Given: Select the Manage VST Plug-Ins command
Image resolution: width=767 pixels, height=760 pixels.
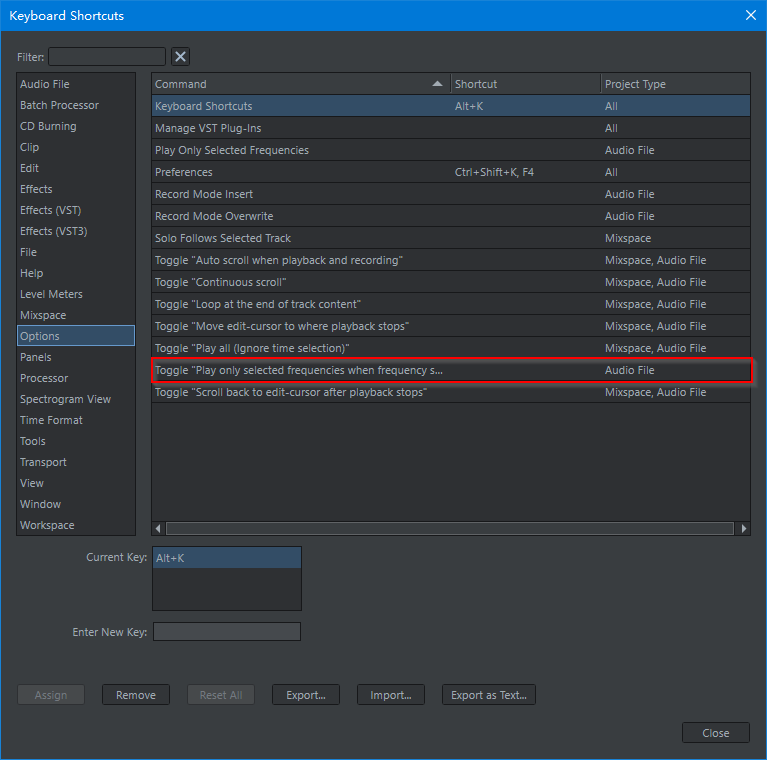Looking at the screenshot, I should point(300,128).
